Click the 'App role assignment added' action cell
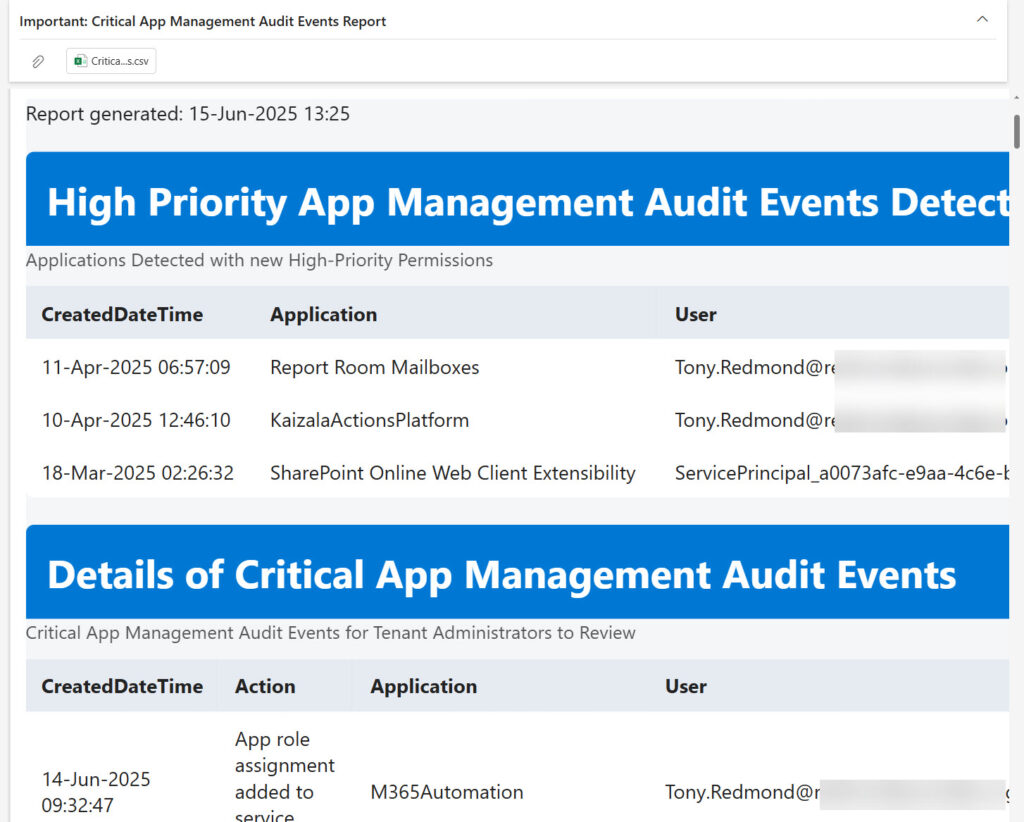 285,776
